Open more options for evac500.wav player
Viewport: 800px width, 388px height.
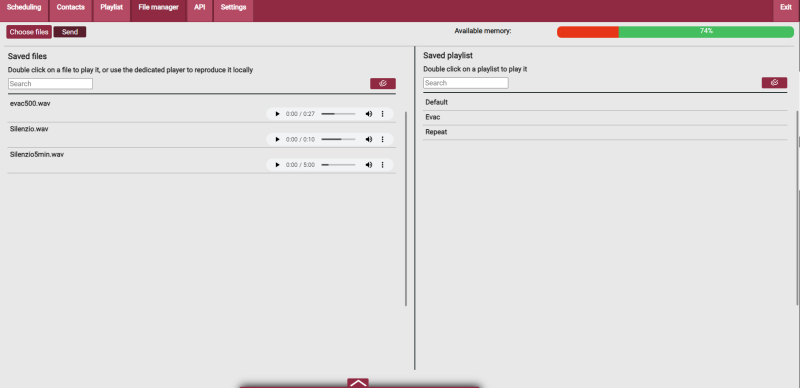(383, 114)
